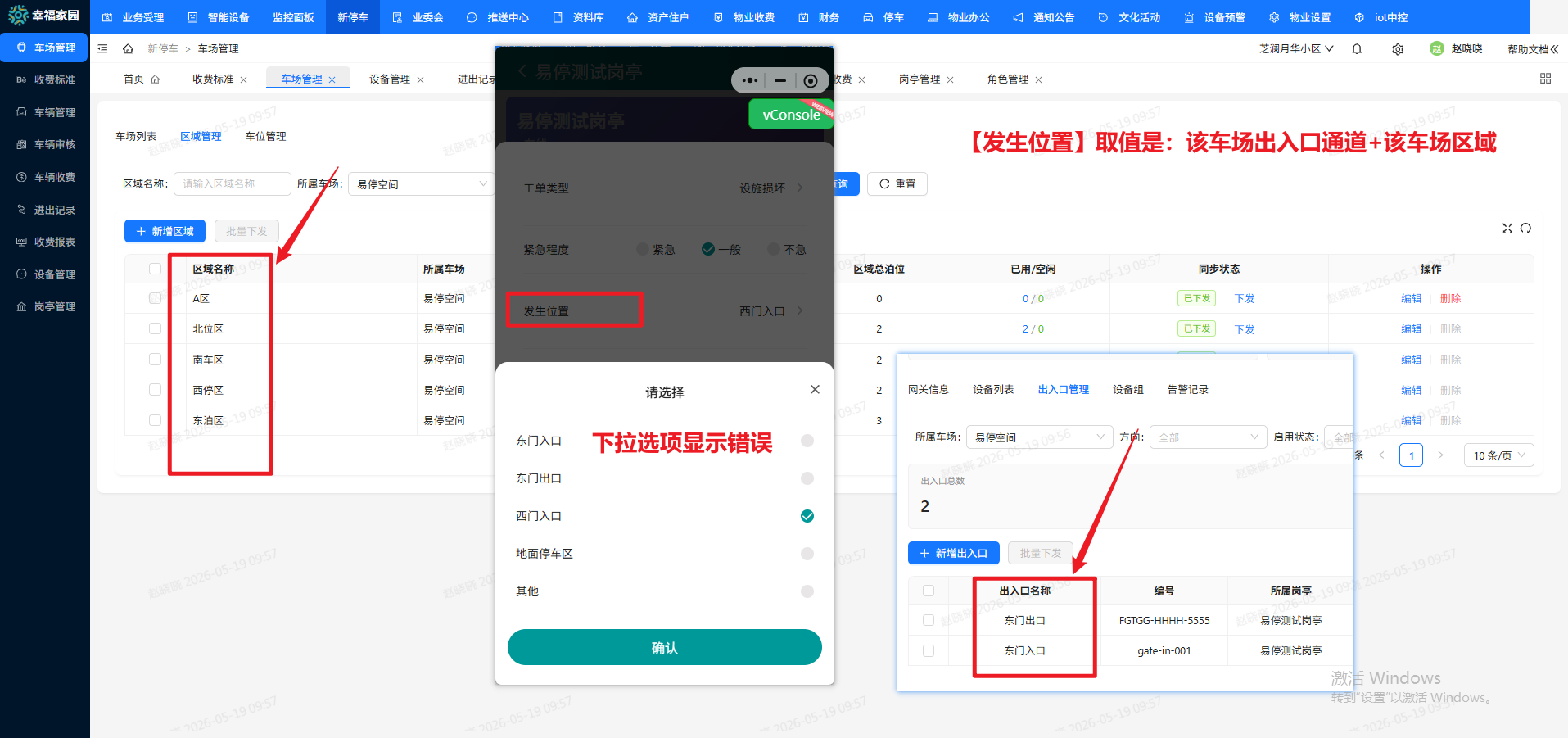Screen dimensions: 1568x738
Task: Go to next page arrow in pagination
Action: click(1440, 455)
